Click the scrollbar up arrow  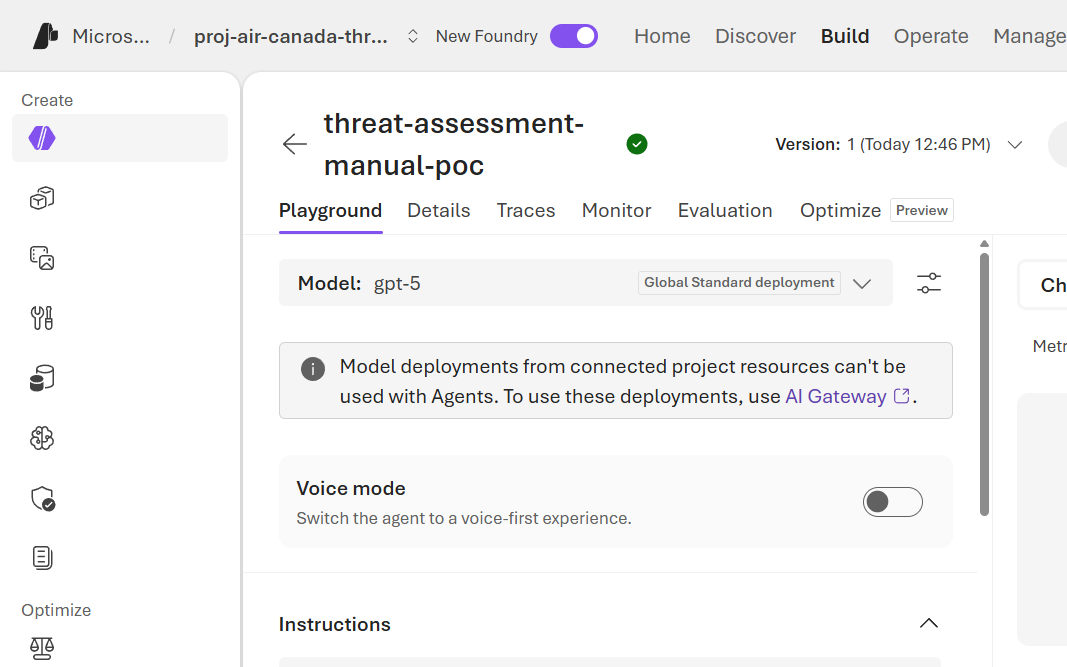pyautogui.click(x=984, y=244)
